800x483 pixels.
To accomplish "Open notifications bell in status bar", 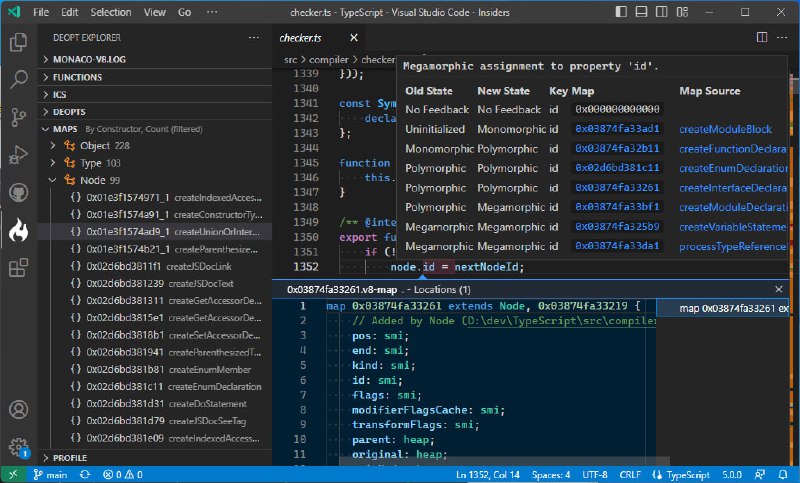I will (x=783, y=474).
